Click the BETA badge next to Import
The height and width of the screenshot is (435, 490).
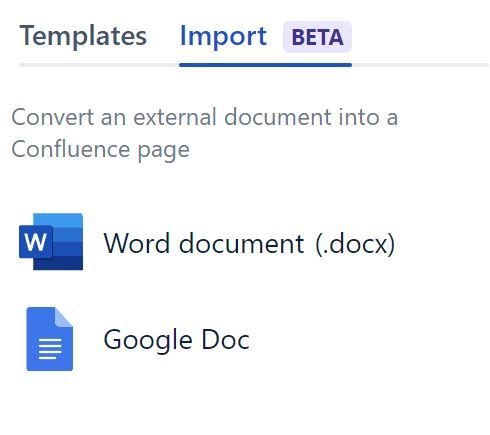click(317, 37)
